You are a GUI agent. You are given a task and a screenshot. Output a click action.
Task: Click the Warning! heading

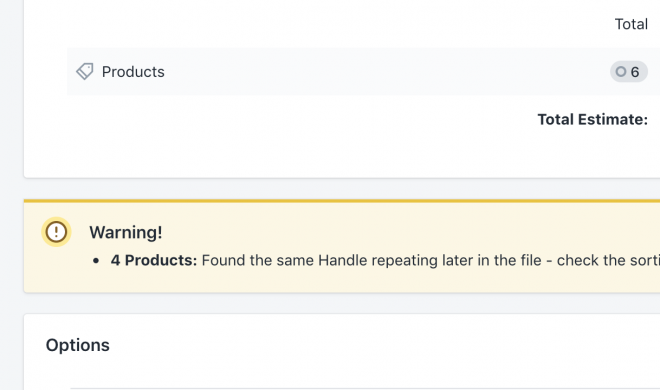click(125, 232)
